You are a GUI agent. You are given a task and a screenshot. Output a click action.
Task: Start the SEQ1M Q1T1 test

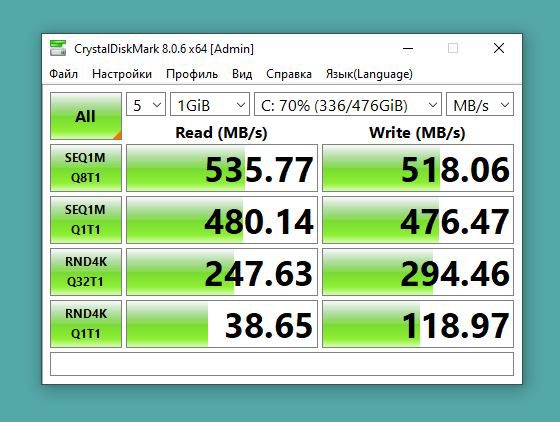tap(86, 220)
